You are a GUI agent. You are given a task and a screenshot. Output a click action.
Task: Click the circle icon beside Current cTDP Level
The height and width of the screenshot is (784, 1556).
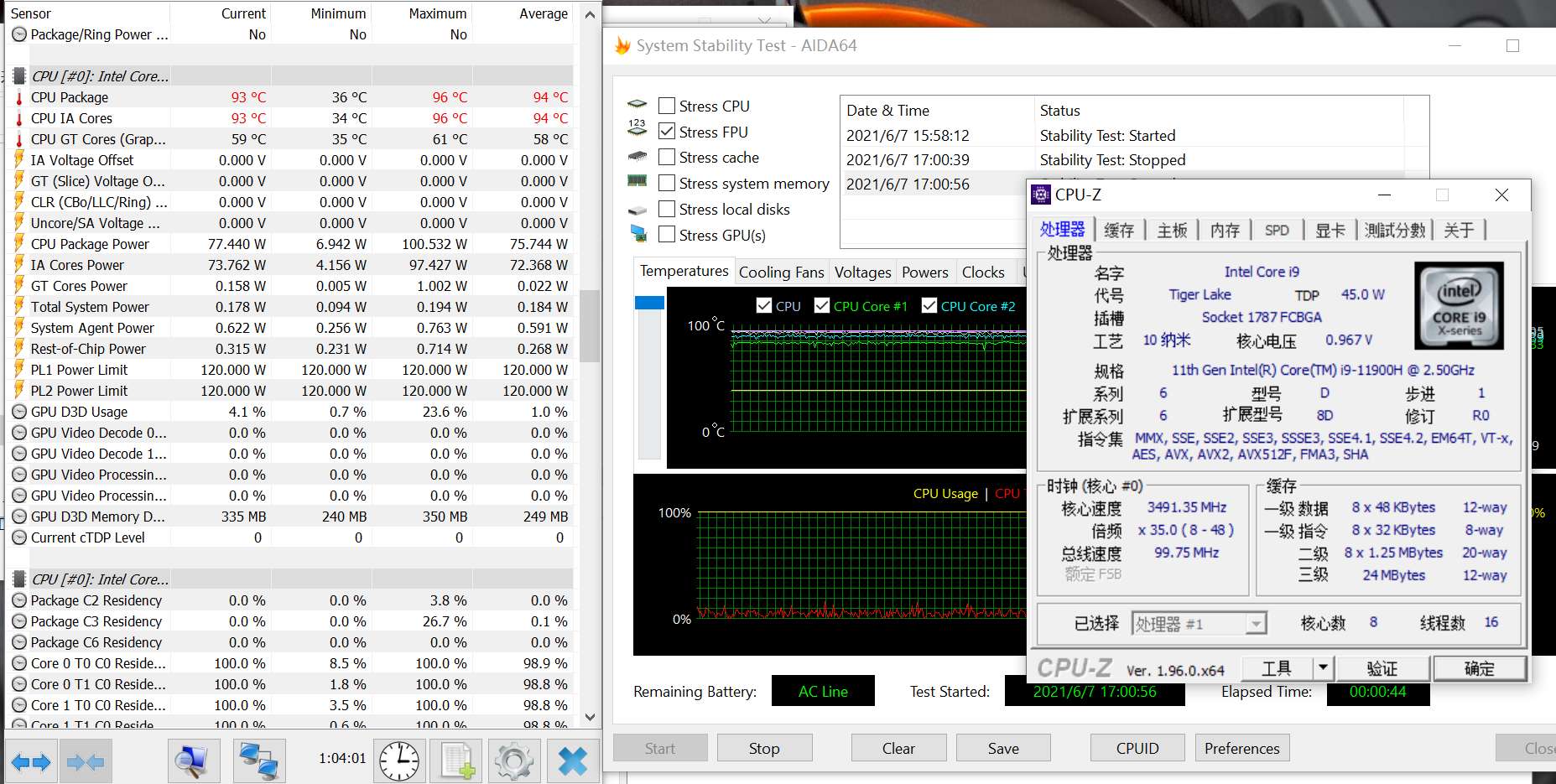[x=19, y=537]
